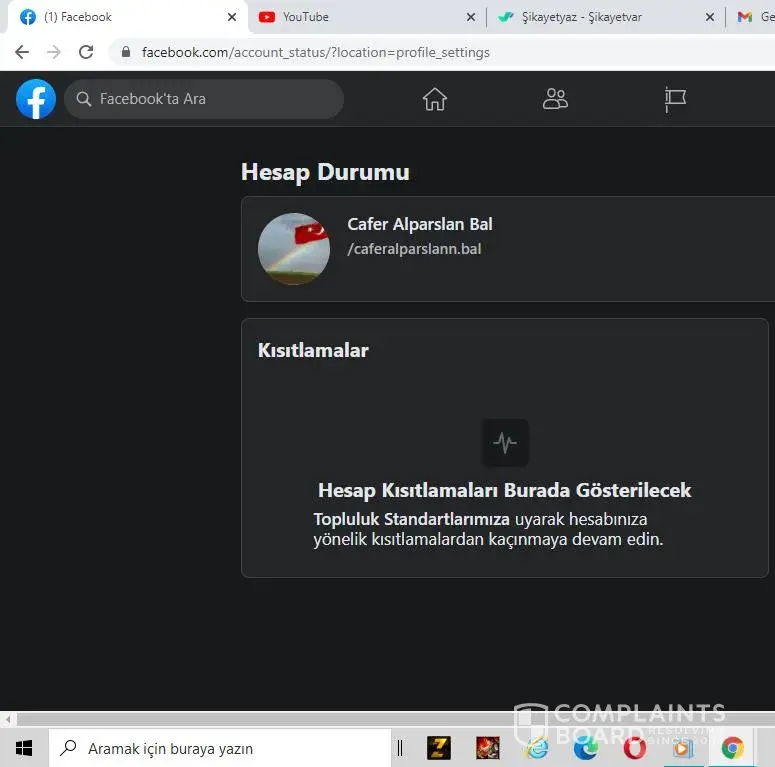Launch Opera from the taskbar
Screen dimensions: 775x767
(x=634, y=747)
